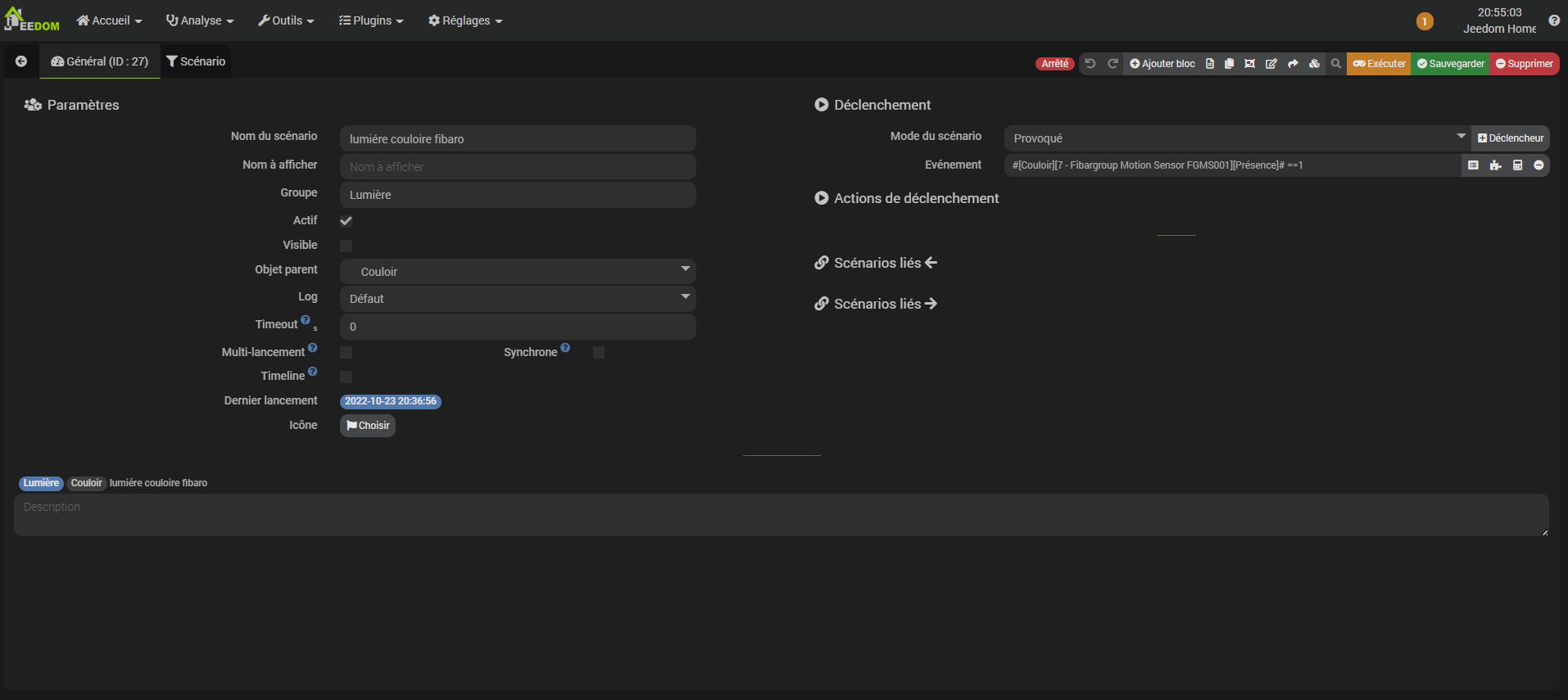Click the Description text area
Screen dimensions: 1568x700
point(782,515)
